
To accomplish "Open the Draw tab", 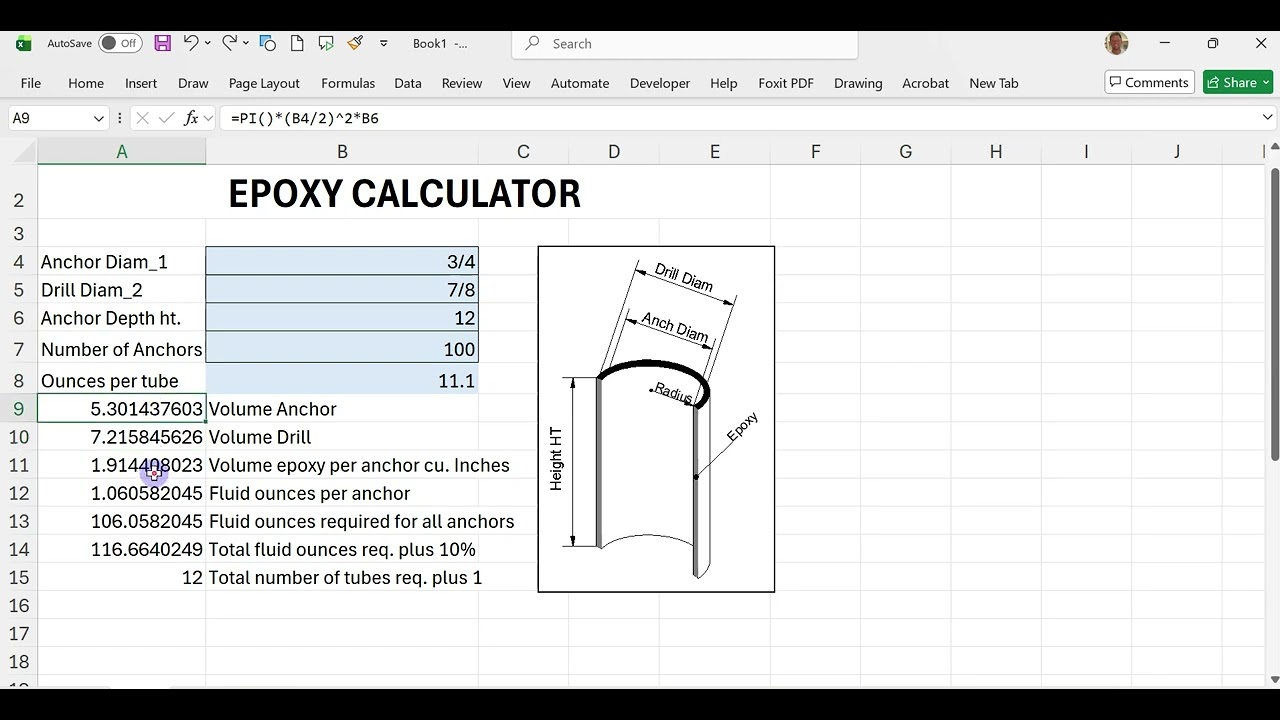I will 193,83.
